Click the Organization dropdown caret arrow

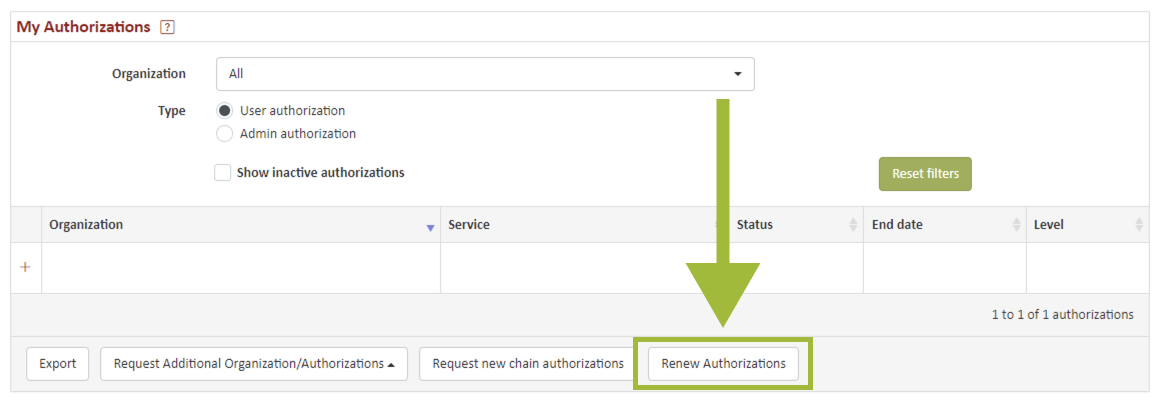[x=738, y=74]
